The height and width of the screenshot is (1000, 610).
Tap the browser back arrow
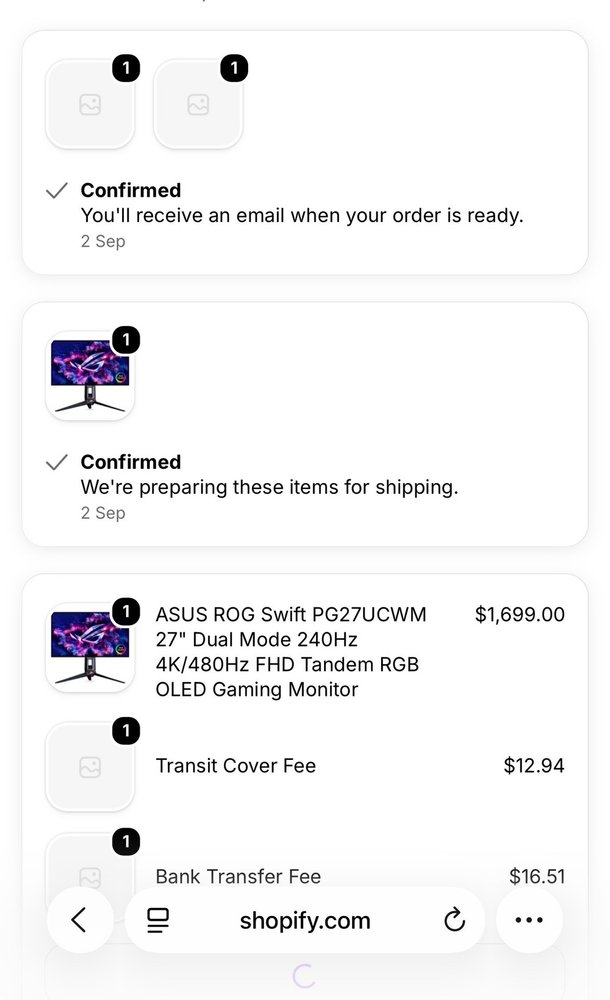[x=80, y=920]
